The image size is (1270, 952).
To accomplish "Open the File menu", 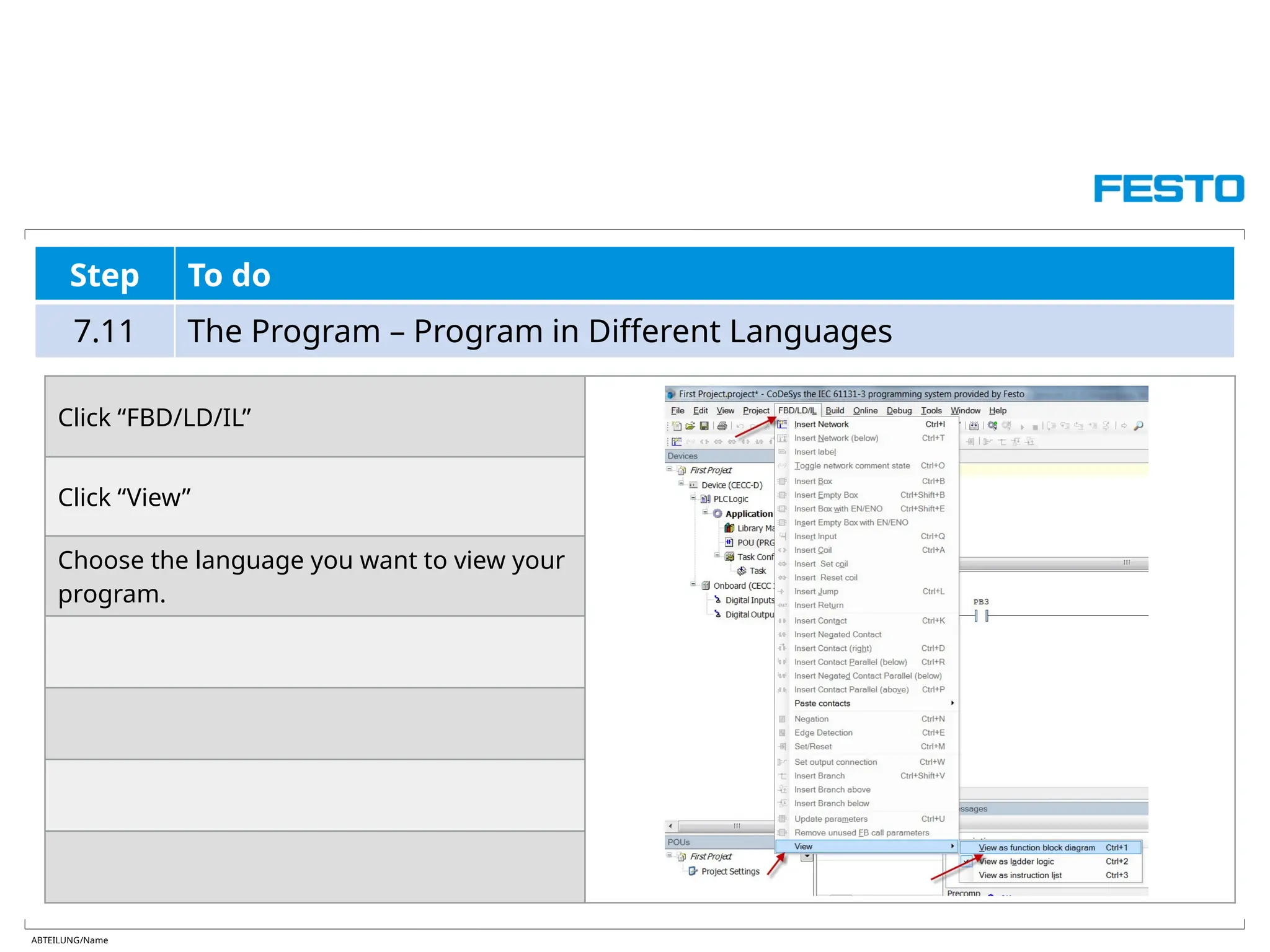I will click(678, 410).
